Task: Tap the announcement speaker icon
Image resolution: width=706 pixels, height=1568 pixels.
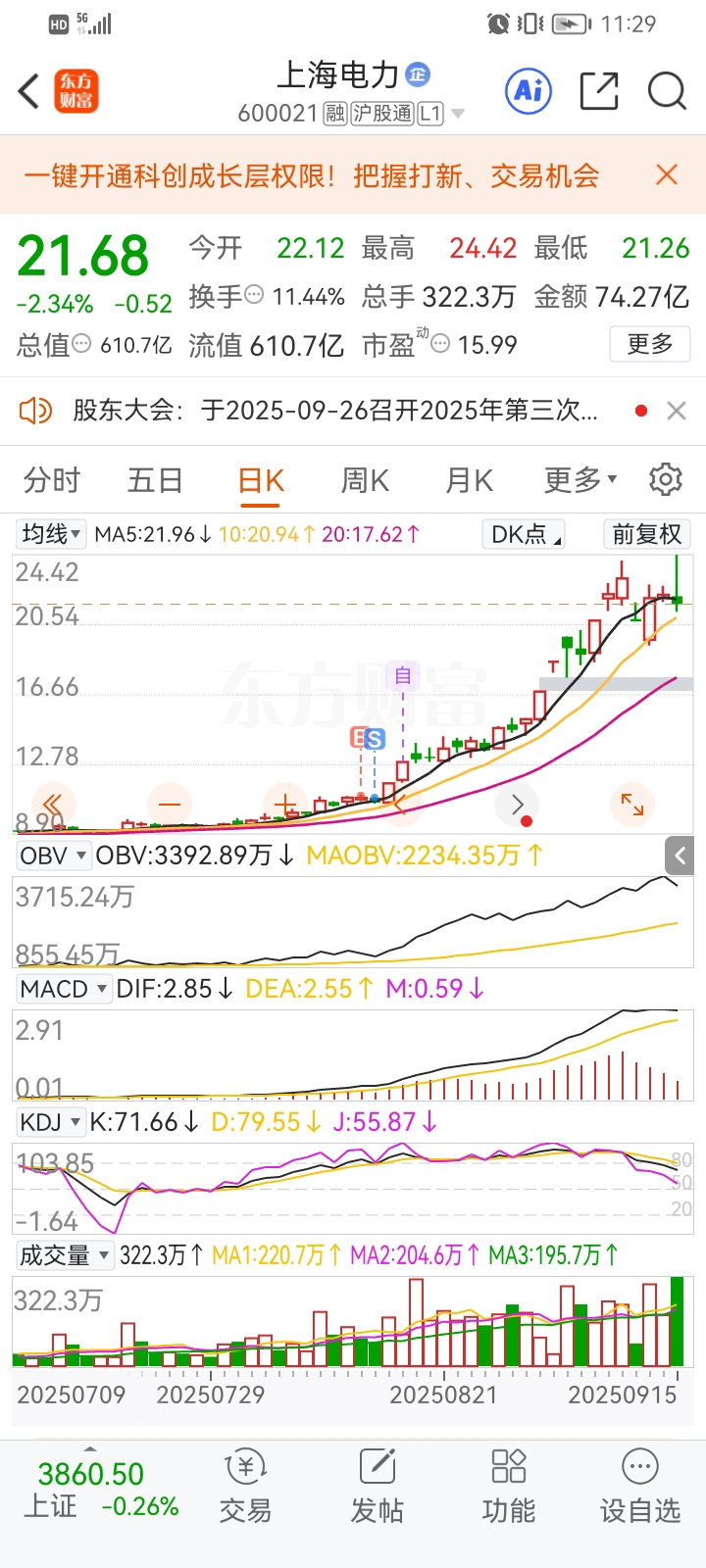Action: click(x=35, y=411)
